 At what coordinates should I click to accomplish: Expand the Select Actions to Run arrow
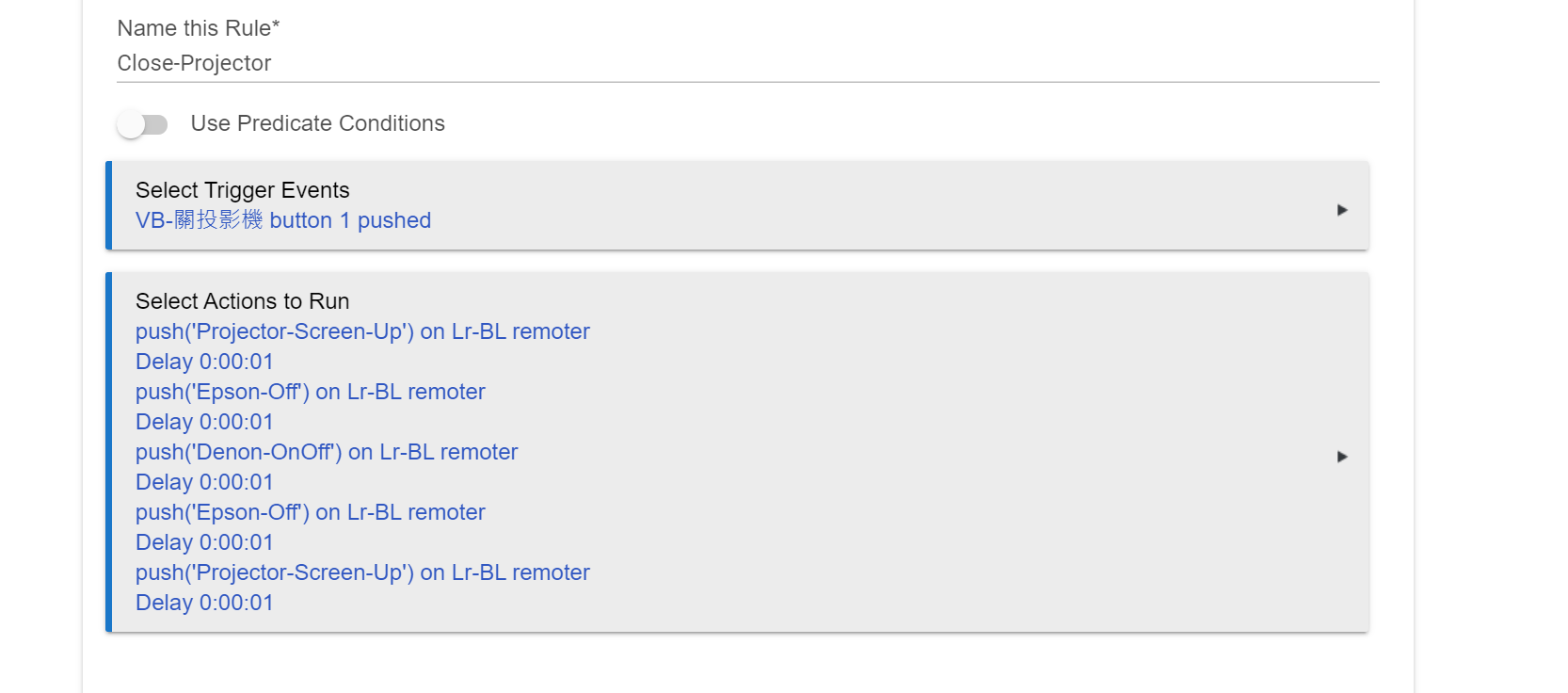click(1342, 457)
